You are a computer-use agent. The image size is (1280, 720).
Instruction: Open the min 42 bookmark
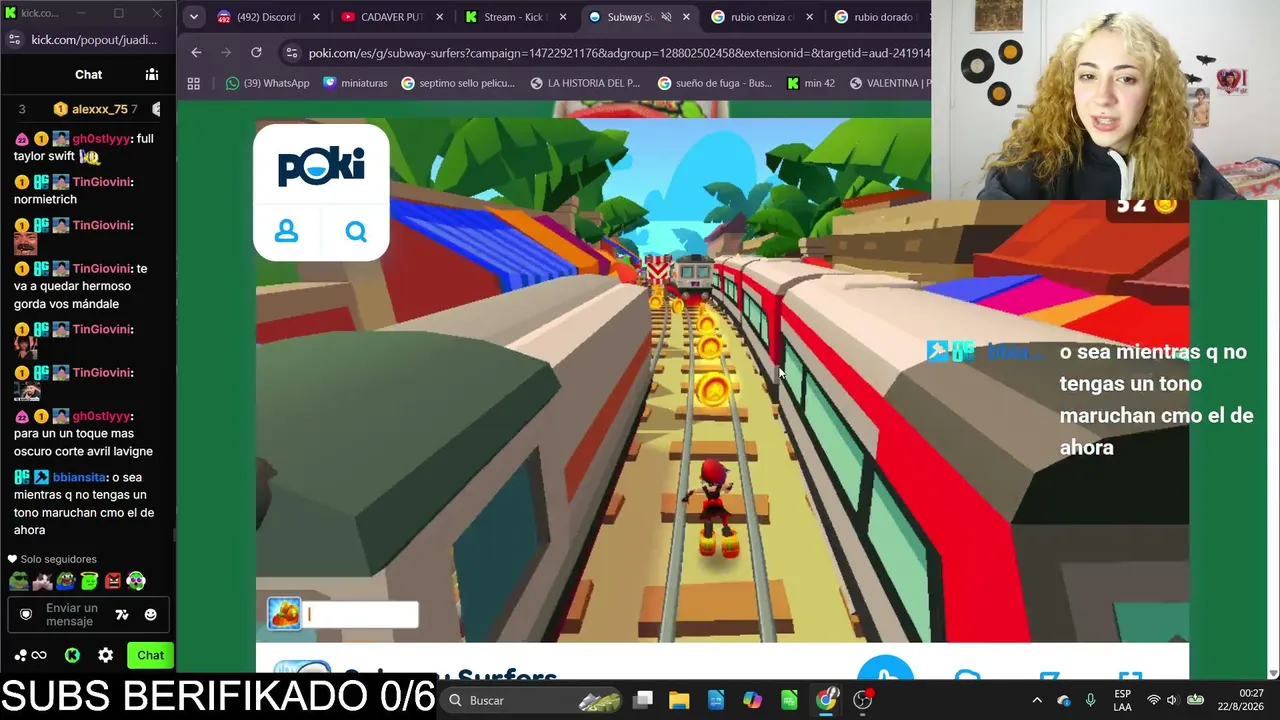click(x=810, y=83)
